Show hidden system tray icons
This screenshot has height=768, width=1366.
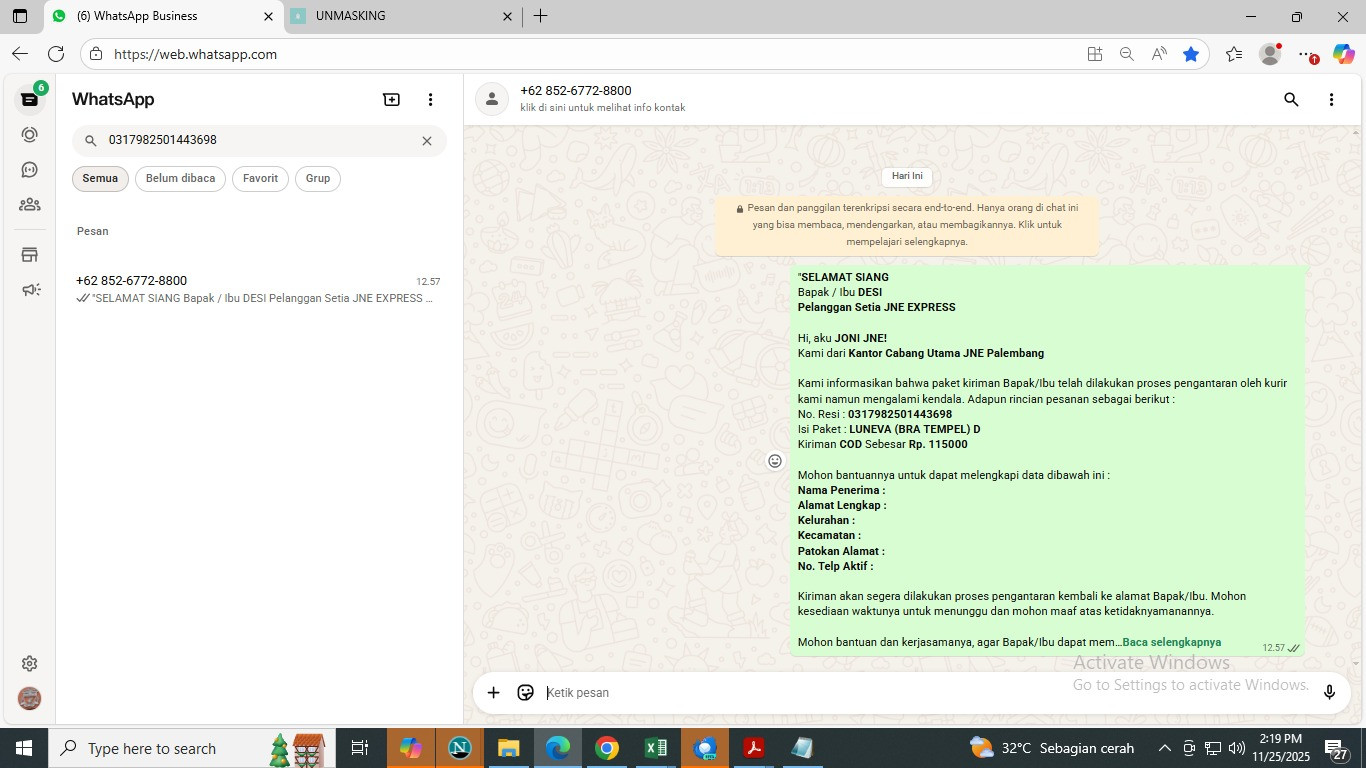[x=1165, y=748]
